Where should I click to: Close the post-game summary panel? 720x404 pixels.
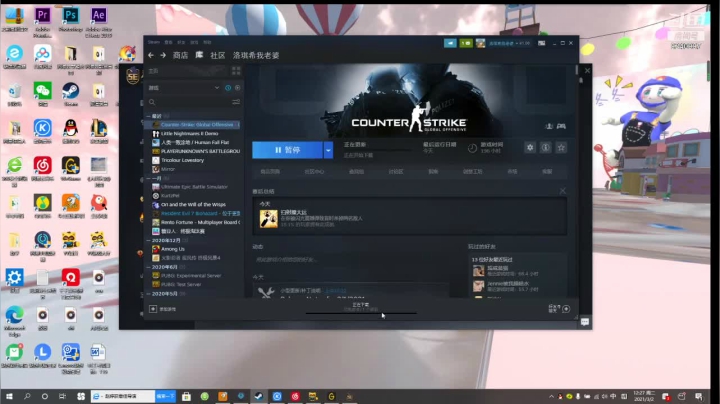(562, 191)
